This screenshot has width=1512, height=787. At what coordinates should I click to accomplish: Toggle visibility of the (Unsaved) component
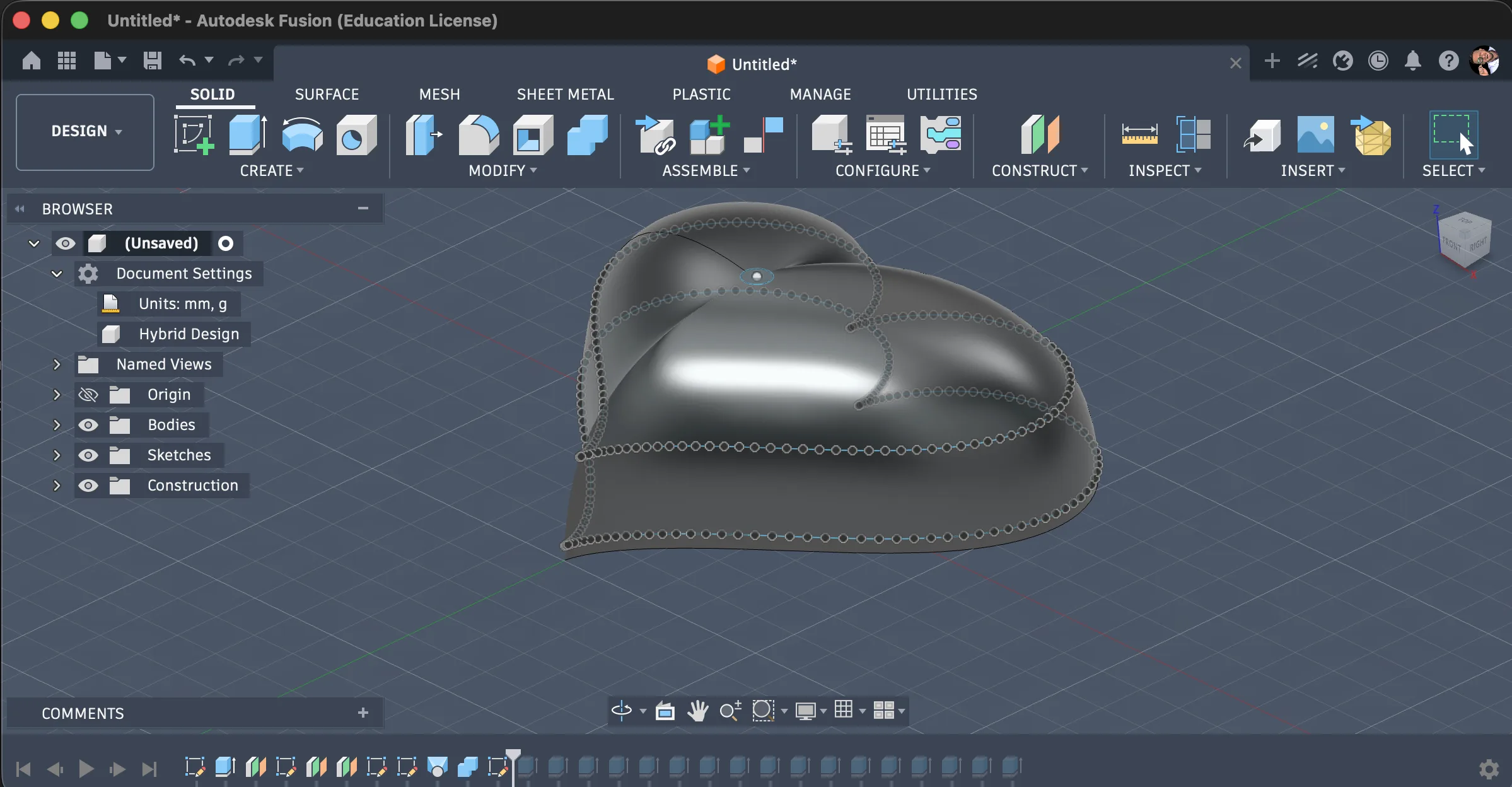pyautogui.click(x=65, y=243)
